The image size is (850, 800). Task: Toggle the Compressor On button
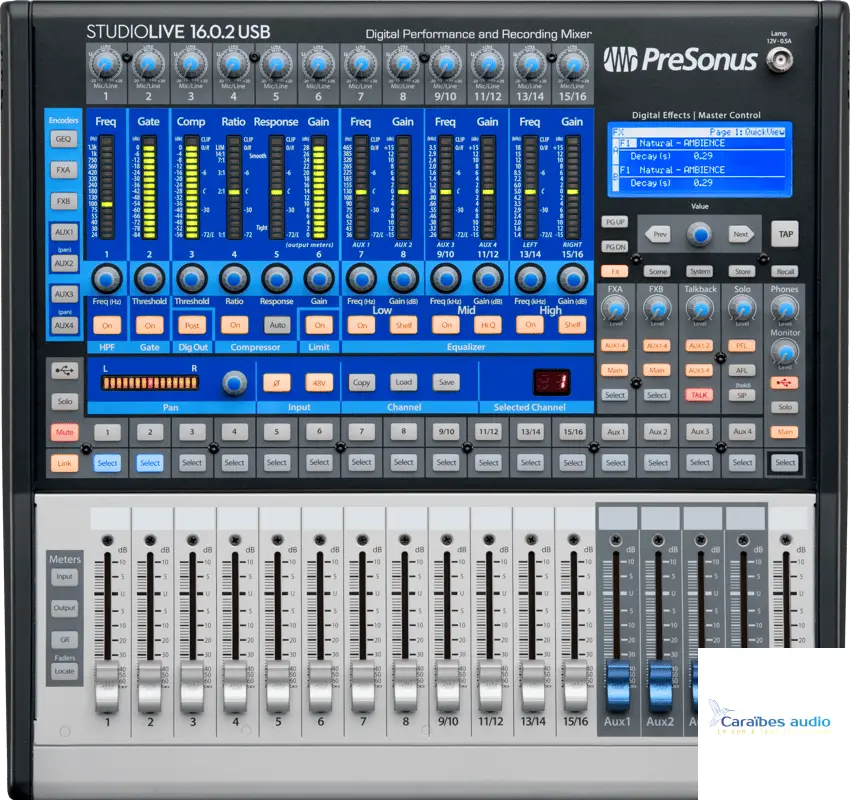[x=235, y=325]
